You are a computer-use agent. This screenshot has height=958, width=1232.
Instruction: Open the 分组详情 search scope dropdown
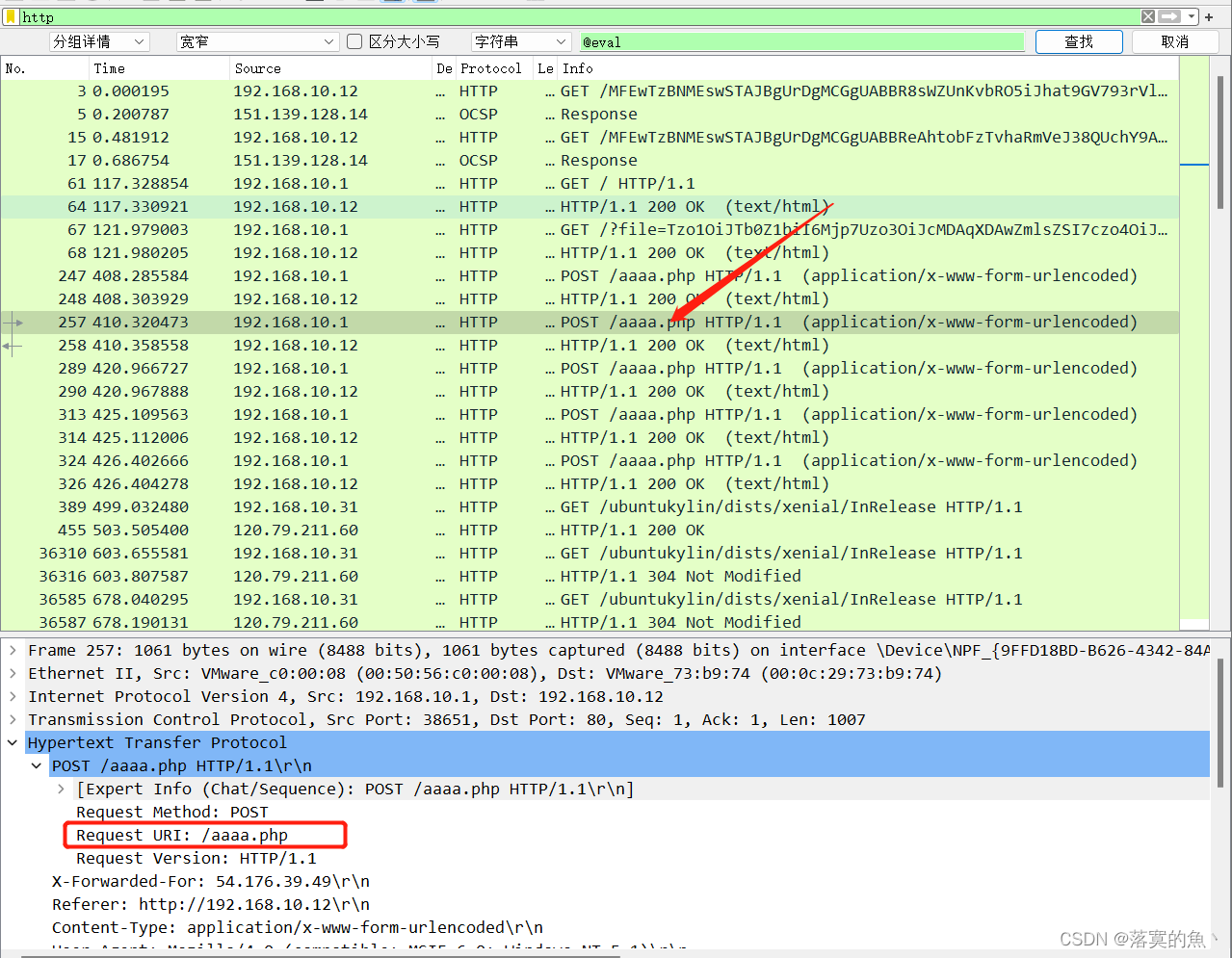[x=98, y=41]
